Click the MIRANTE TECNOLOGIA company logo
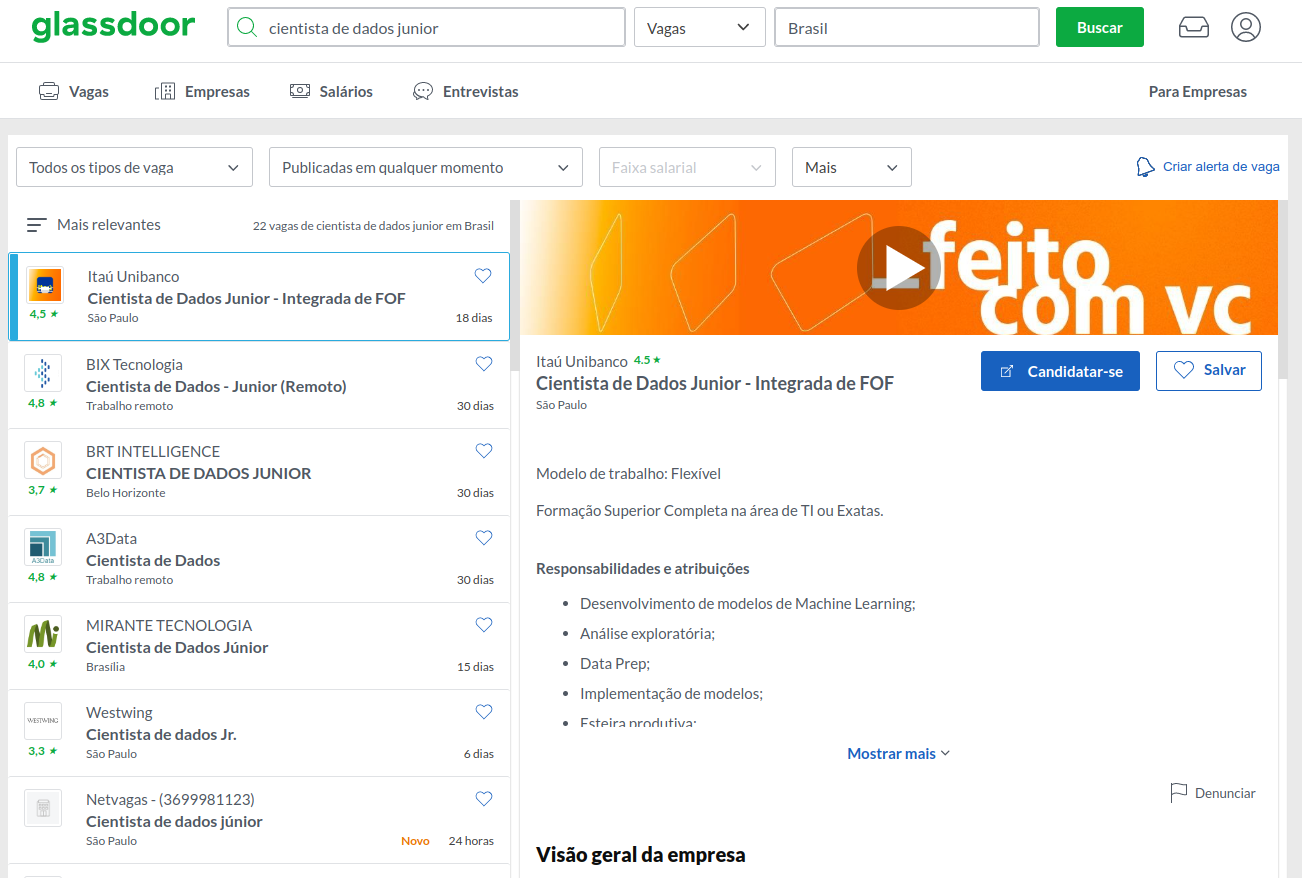Viewport: 1302px width, 878px height. pos(43,634)
